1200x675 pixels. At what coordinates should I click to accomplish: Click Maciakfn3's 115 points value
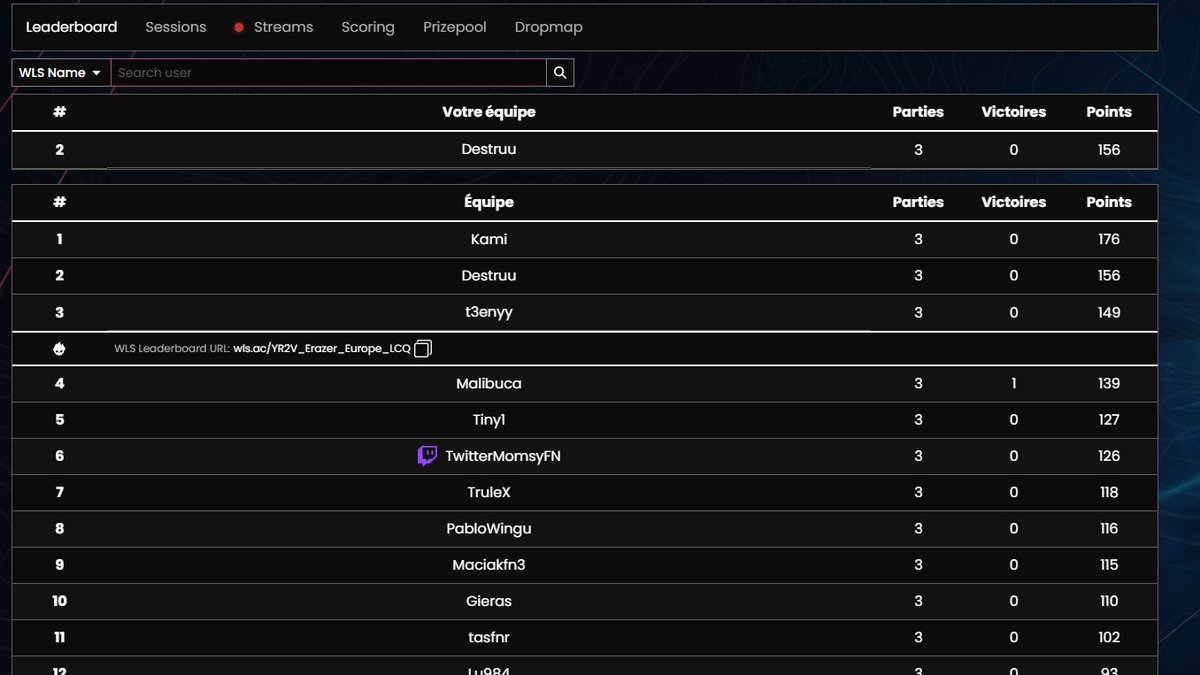(x=1109, y=565)
